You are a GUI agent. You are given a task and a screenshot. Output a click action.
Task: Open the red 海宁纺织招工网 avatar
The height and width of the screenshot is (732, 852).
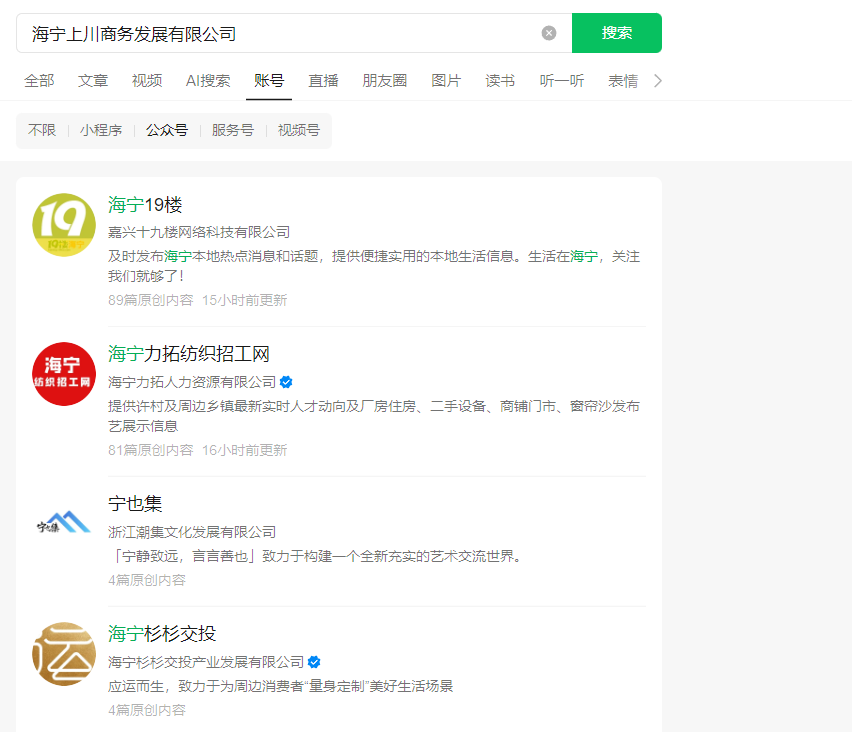point(64,374)
